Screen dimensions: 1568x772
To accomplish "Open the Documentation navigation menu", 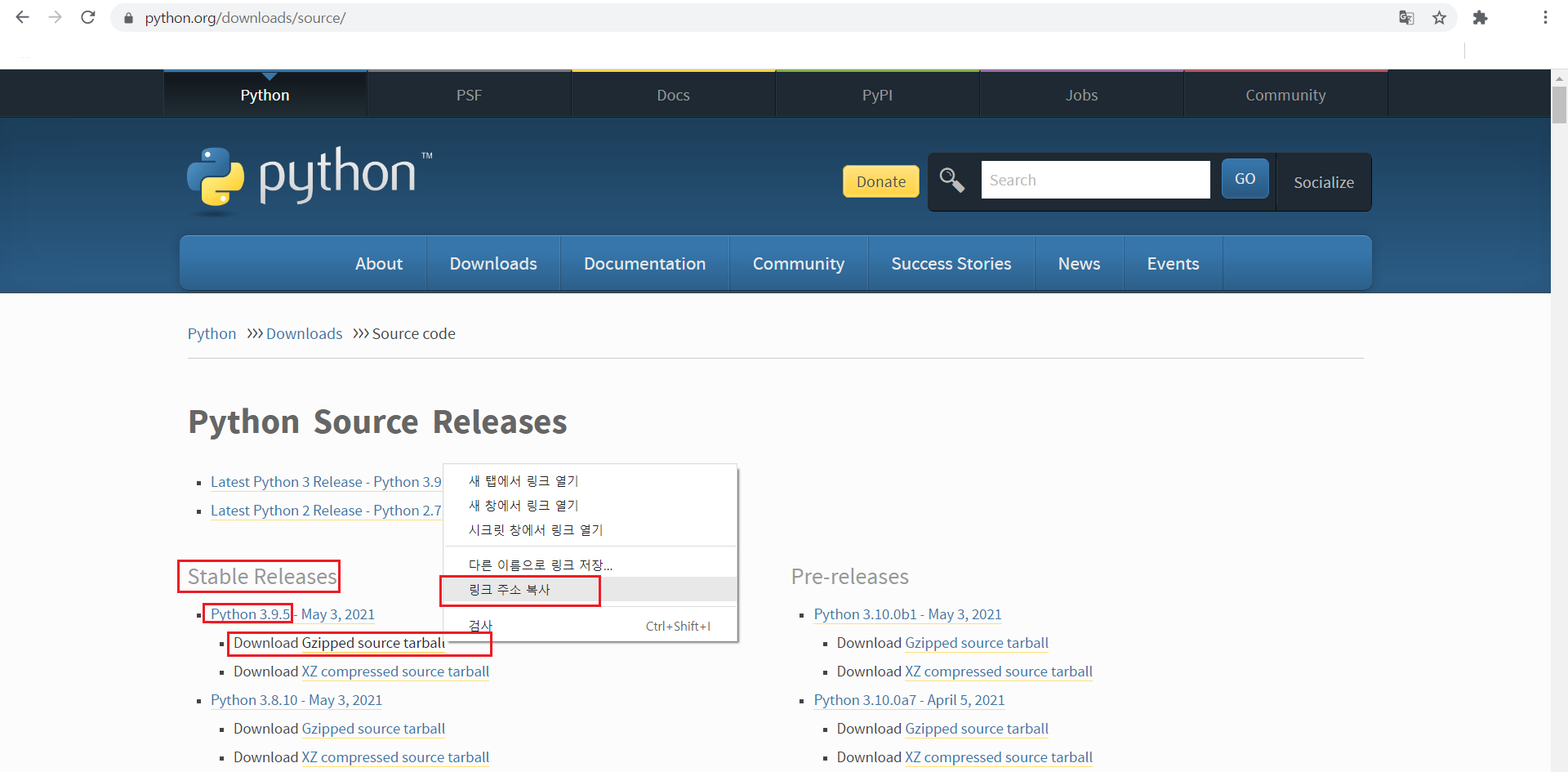I will click(x=644, y=263).
